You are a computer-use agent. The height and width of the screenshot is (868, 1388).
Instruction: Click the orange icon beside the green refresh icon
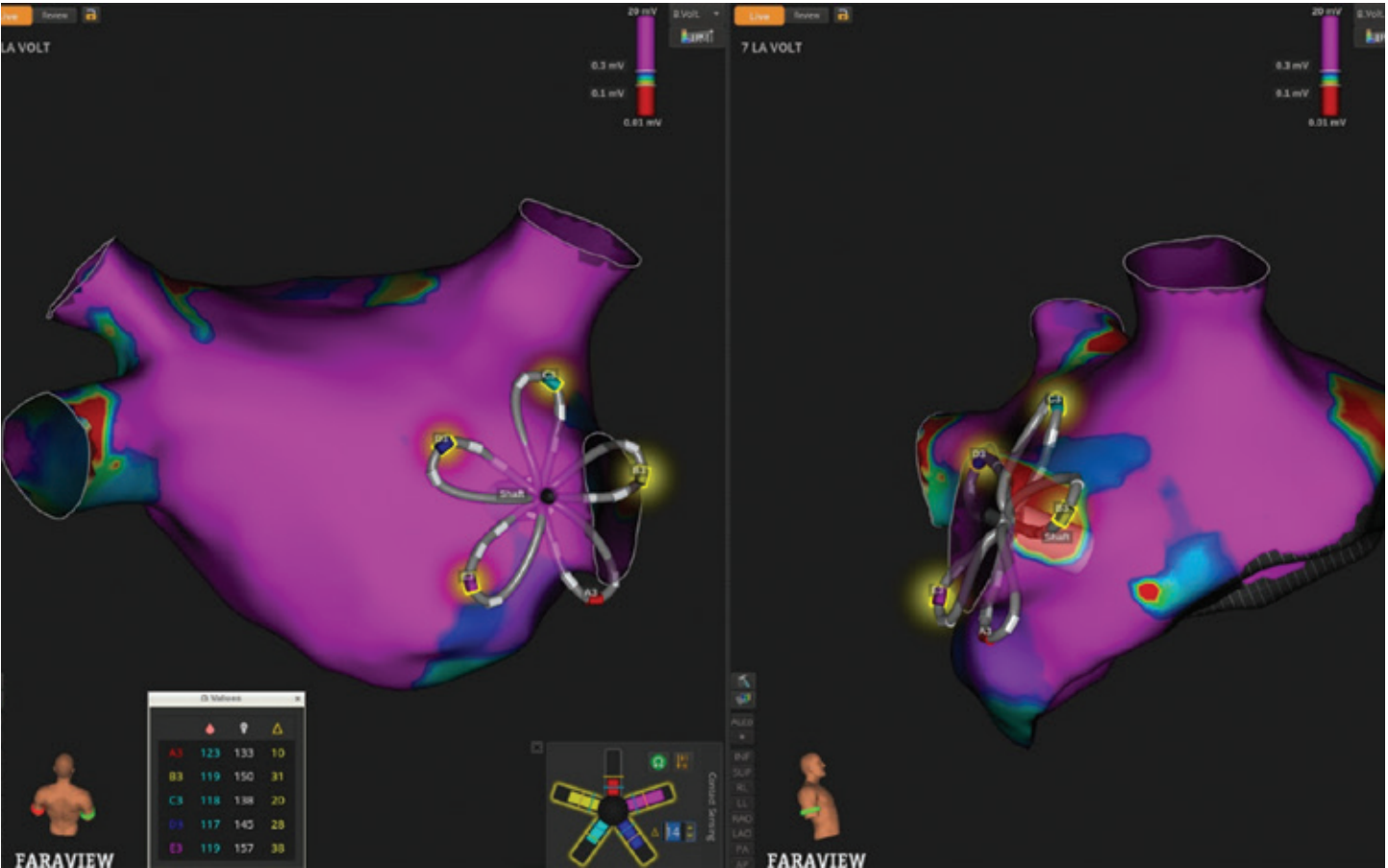click(682, 762)
